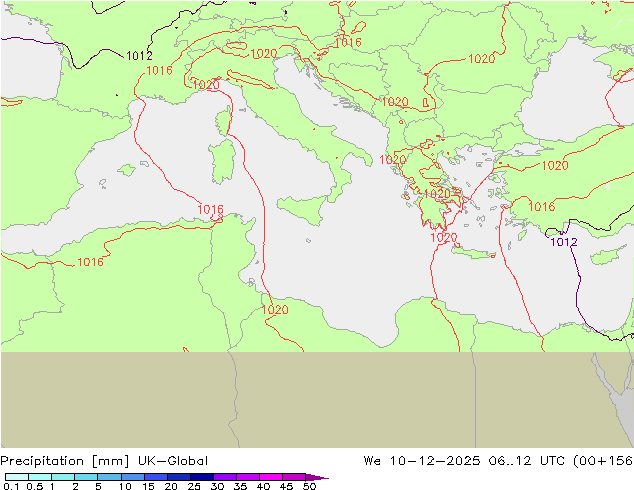Click the 1020 label near the Albanian coast
The height and width of the screenshot is (490, 634).
[x=393, y=160]
